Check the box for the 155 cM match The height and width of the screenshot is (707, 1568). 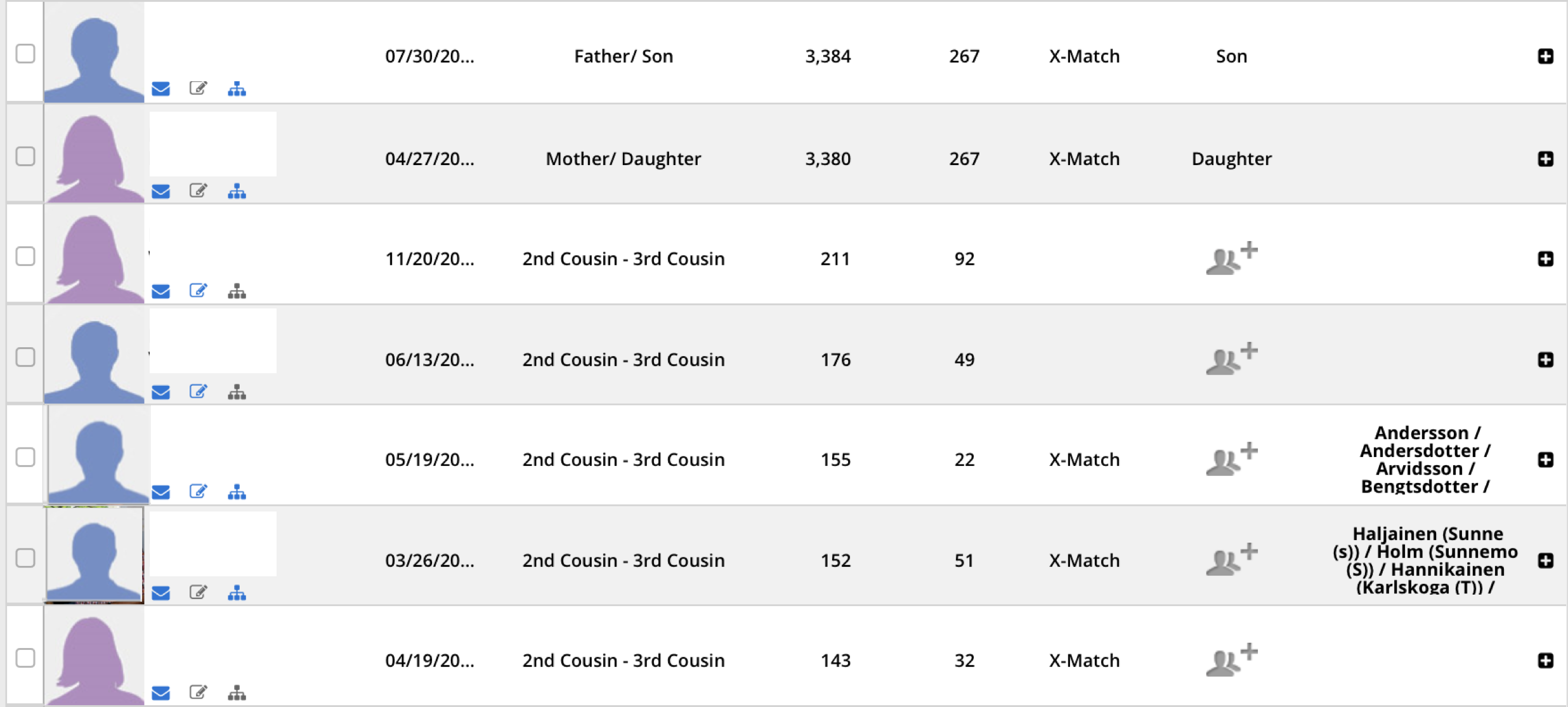click(25, 457)
